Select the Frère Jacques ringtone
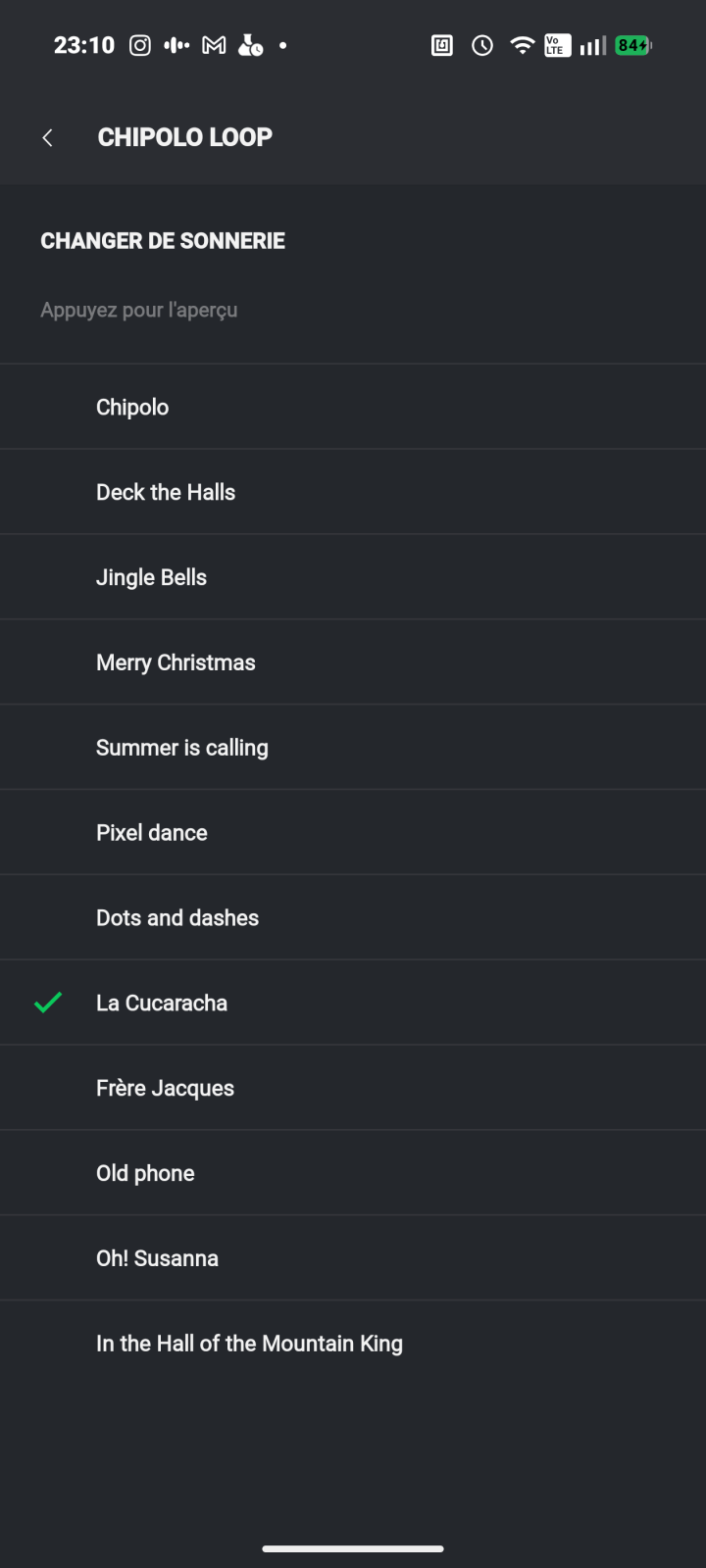Screen dimensions: 706x1568 165,1088
